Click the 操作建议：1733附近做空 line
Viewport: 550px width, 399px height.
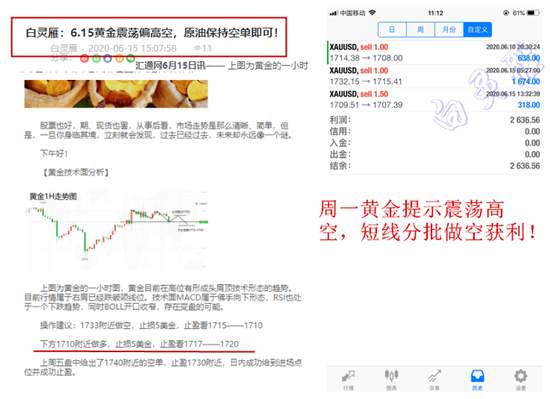tap(151, 325)
